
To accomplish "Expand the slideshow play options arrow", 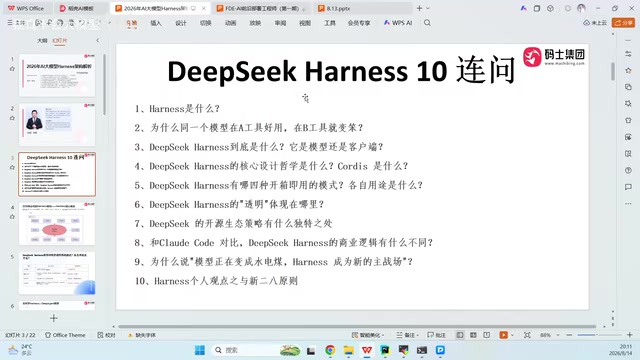I will coord(512,335).
